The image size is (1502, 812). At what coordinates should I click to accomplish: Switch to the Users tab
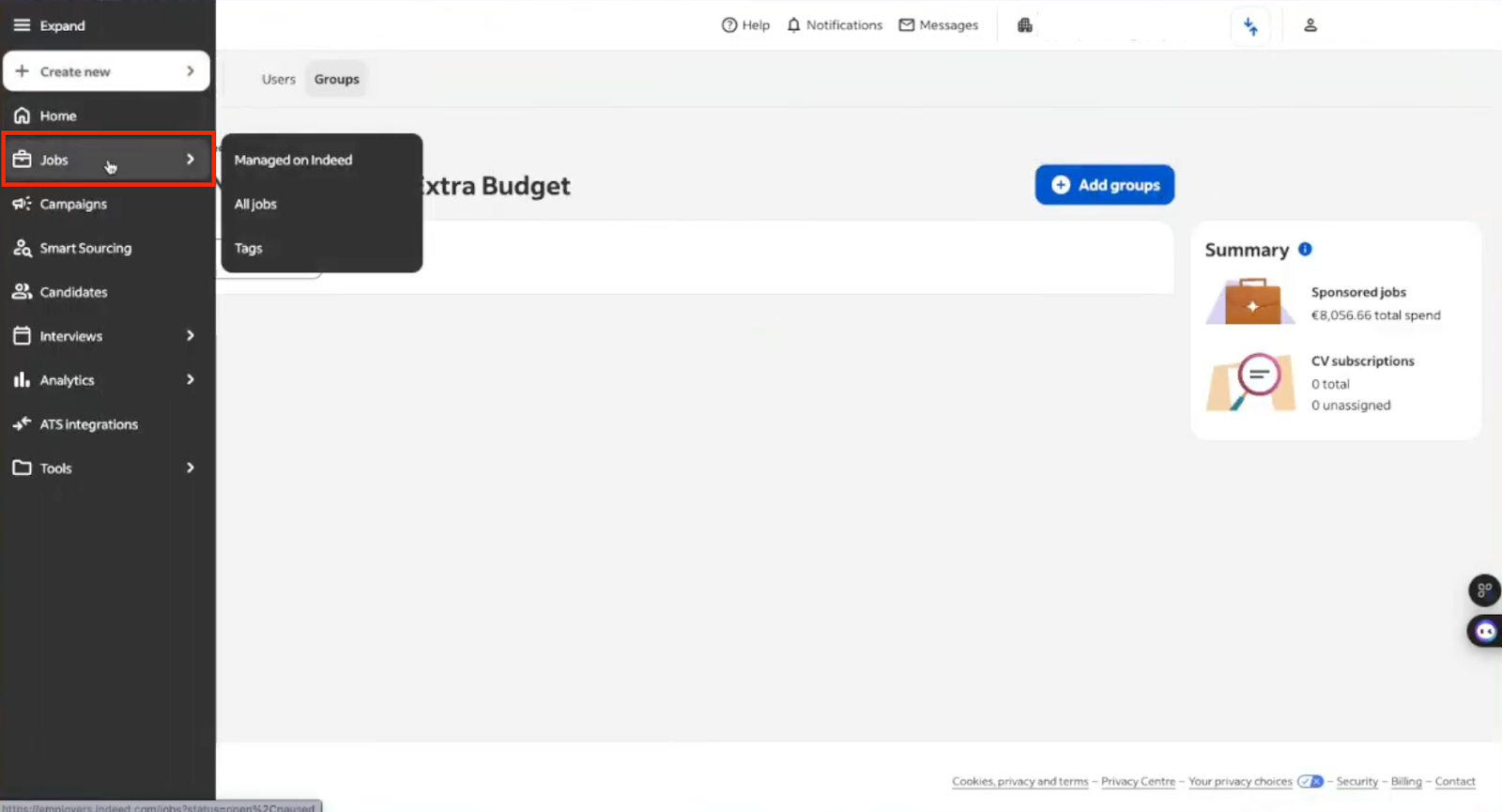tap(278, 80)
